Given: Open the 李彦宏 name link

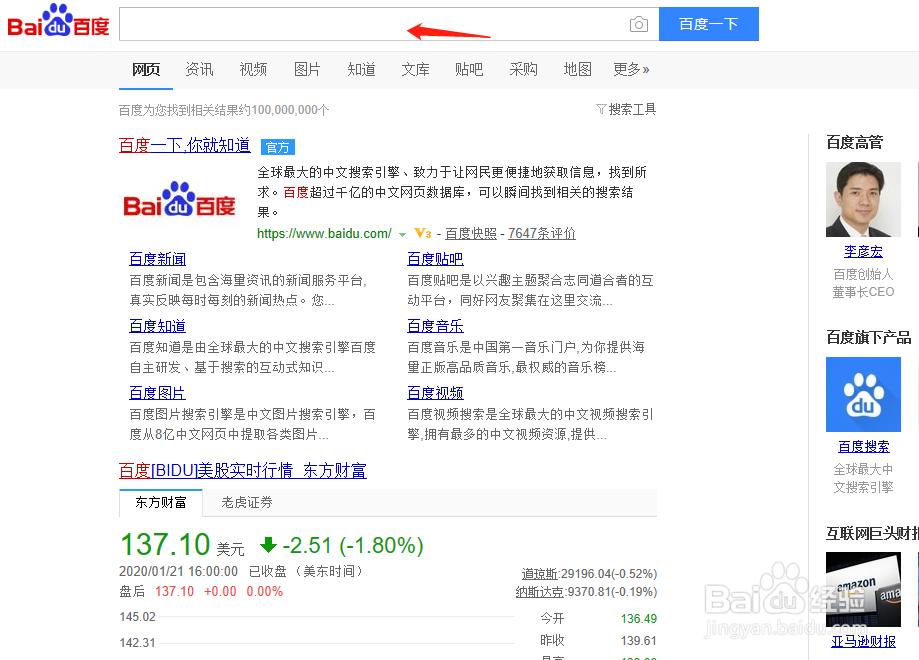Looking at the screenshot, I should coord(863,251).
